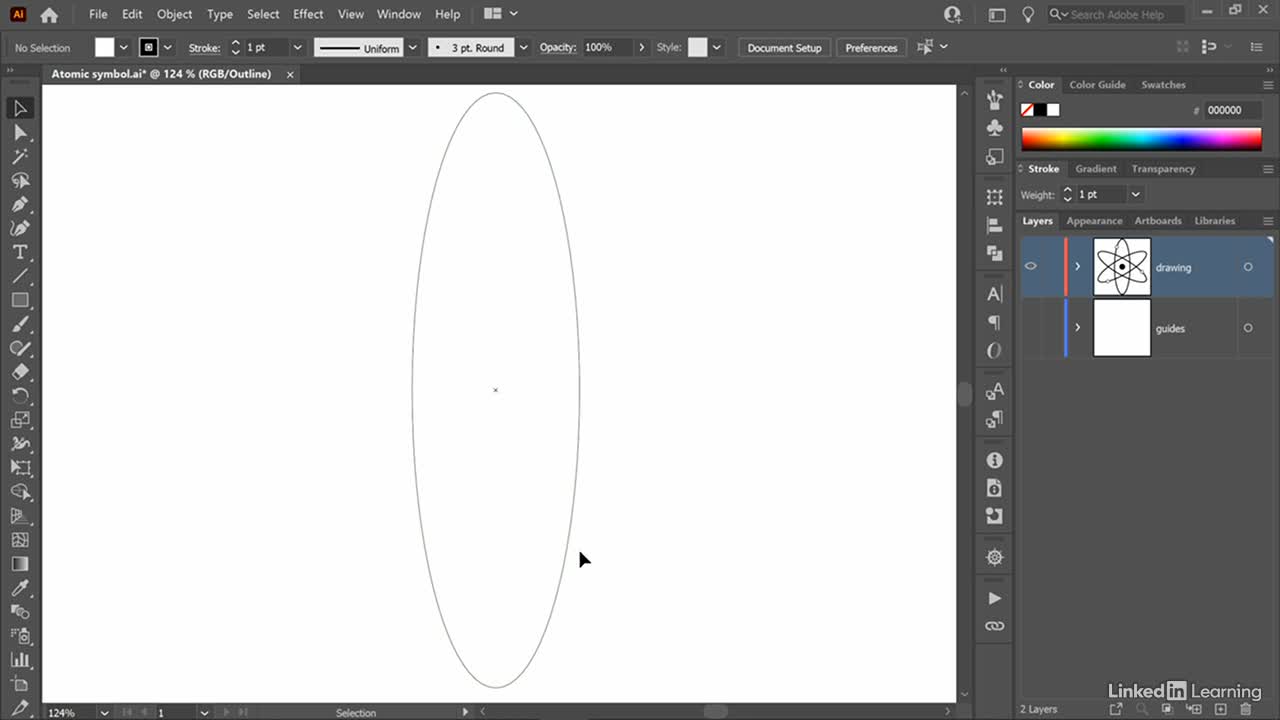Open the 3 pt. Round brush dropdown
Viewport: 1280px width, 720px height.
point(523,48)
